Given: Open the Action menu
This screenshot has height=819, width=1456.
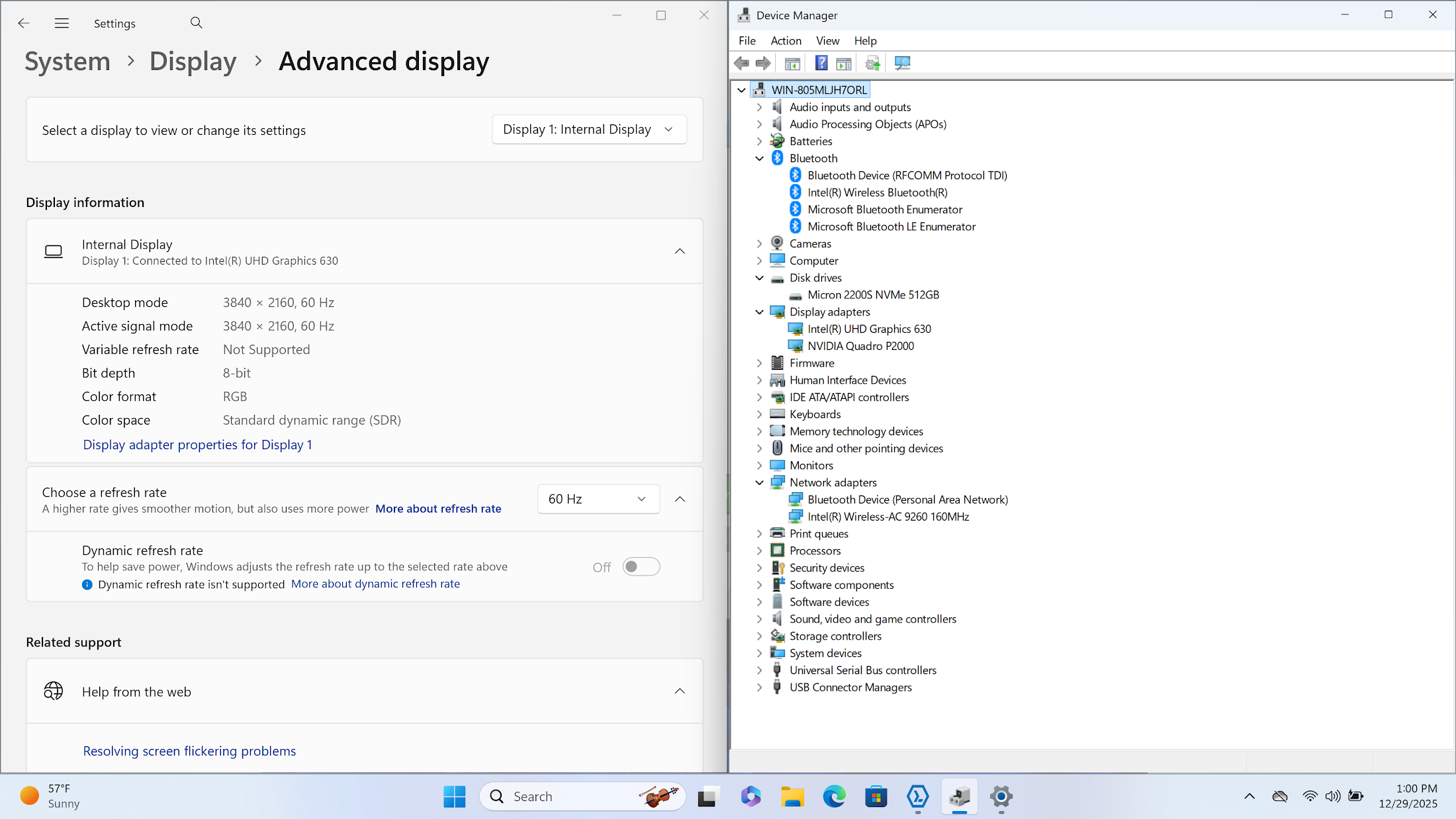Looking at the screenshot, I should (786, 41).
